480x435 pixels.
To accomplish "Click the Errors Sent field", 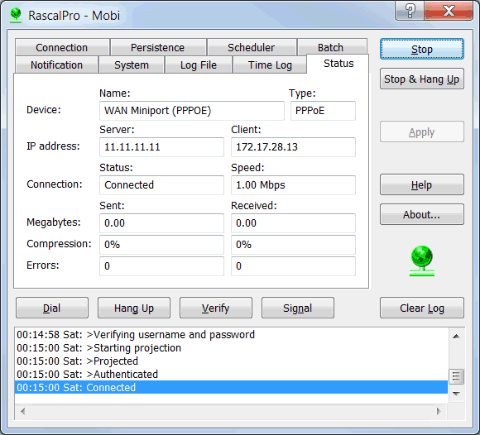I will pos(162,266).
